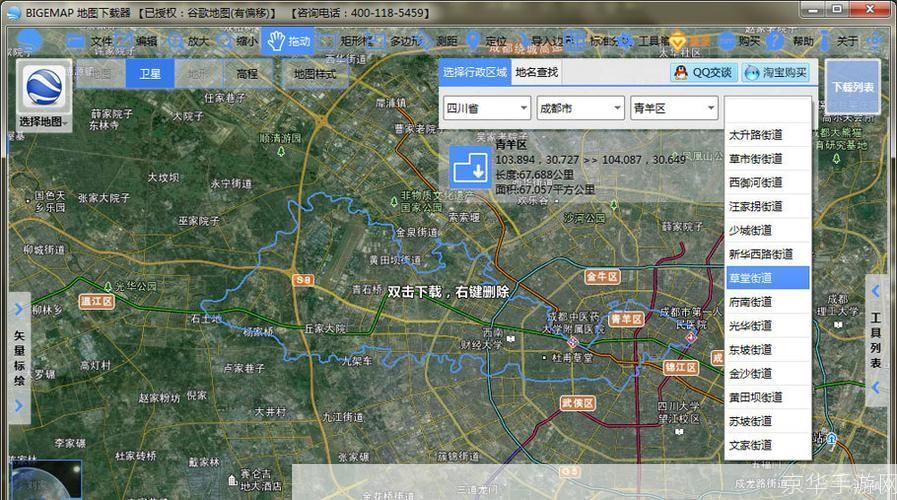
Task: Click lower arrow on 矢量标绘 panel
Action: (x=19, y=406)
